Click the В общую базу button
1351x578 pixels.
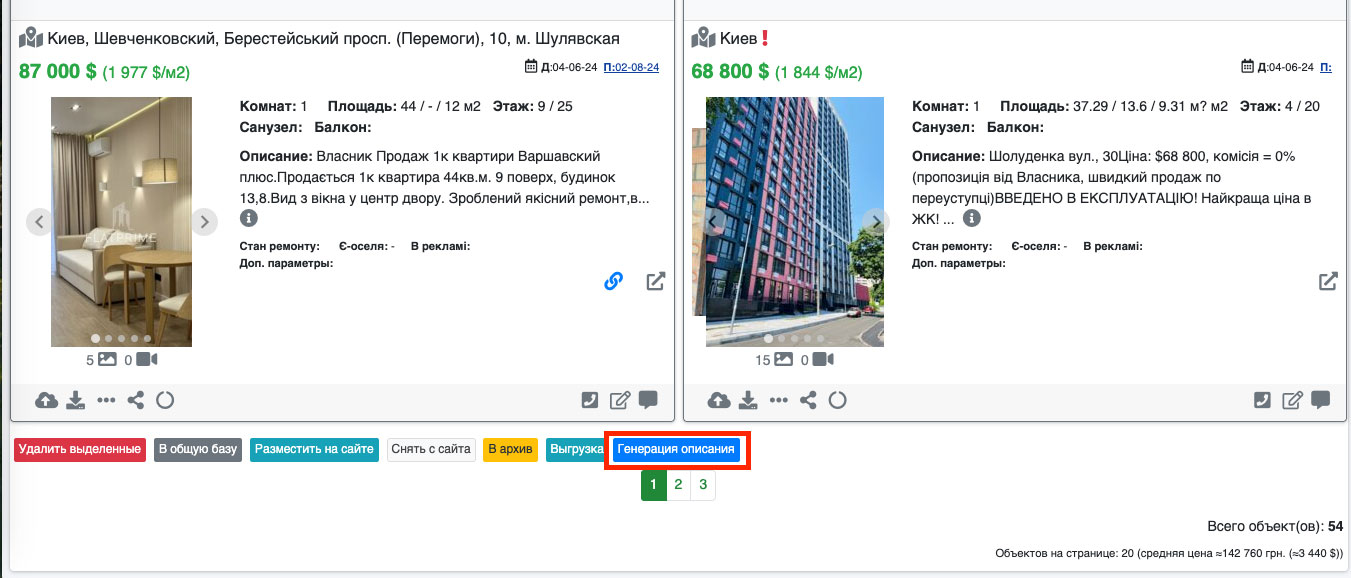click(198, 450)
